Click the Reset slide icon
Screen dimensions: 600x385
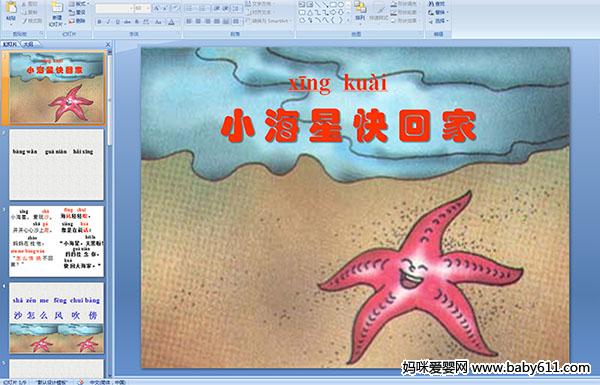77,12
